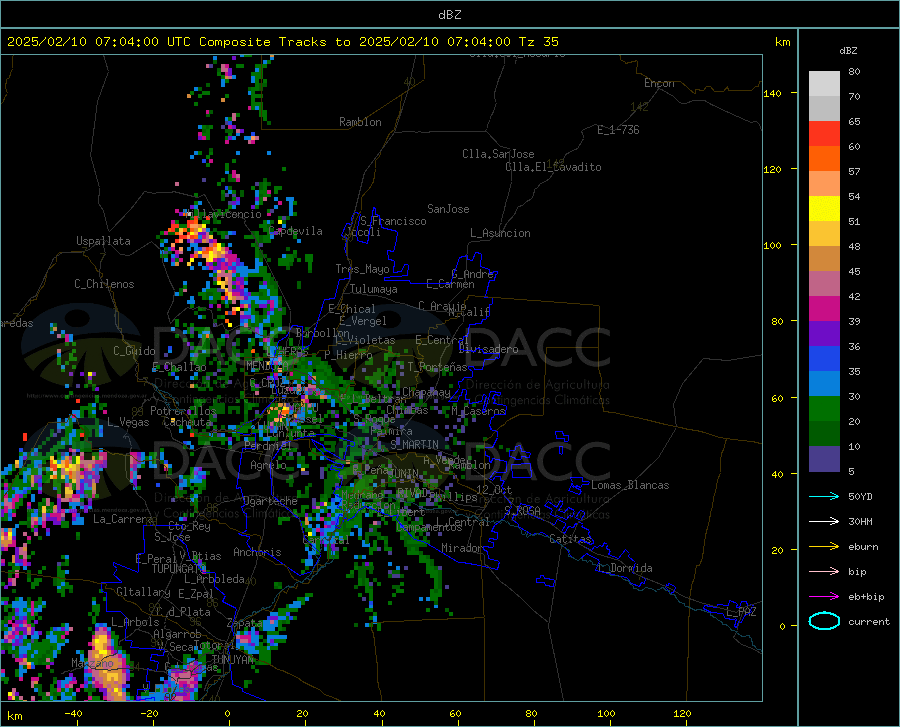The image size is (900, 727).
Task: Pick the orange 60–57 dBZ swatch
Action: tap(824, 159)
